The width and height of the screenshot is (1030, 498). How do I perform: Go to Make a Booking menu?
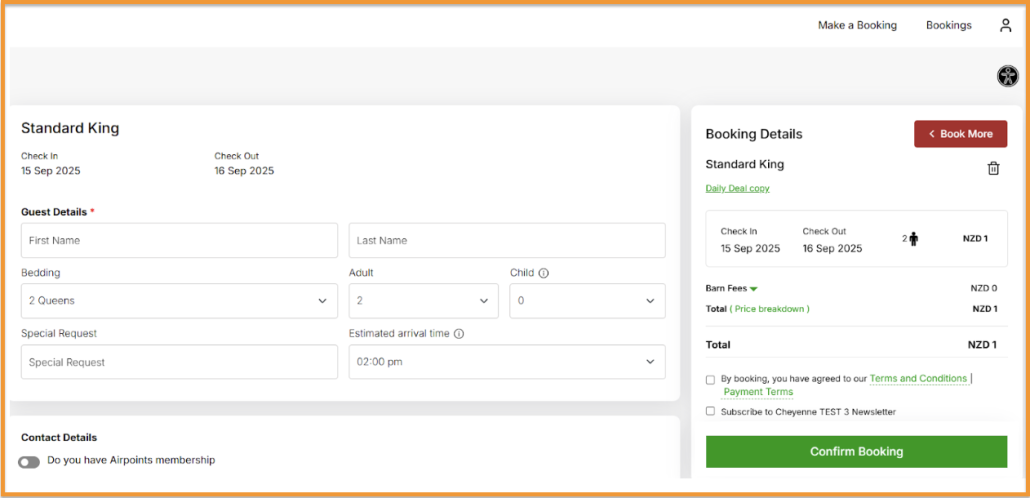[857, 25]
